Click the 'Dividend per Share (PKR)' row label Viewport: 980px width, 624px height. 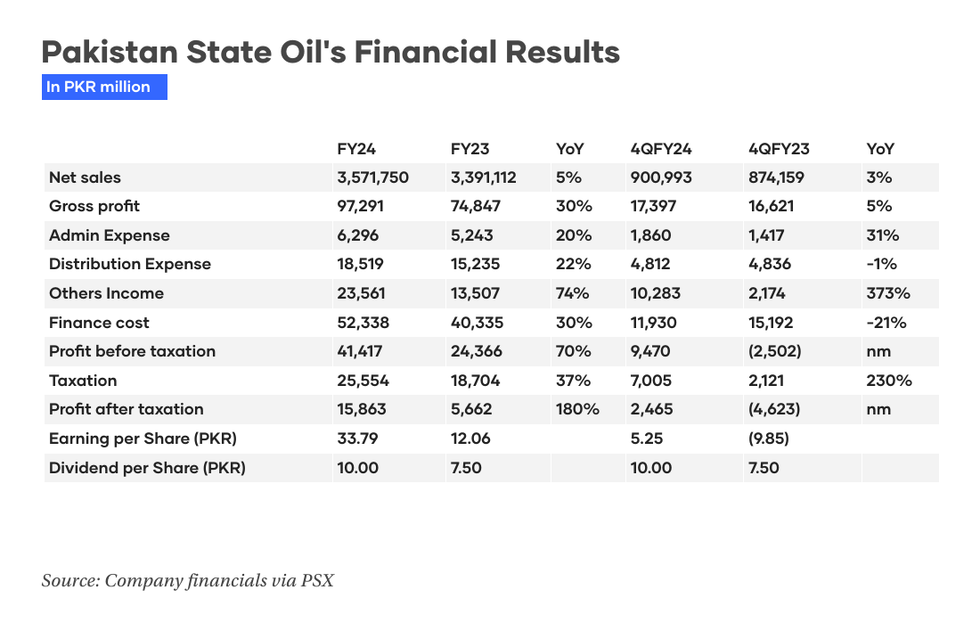pyautogui.click(x=147, y=467)
